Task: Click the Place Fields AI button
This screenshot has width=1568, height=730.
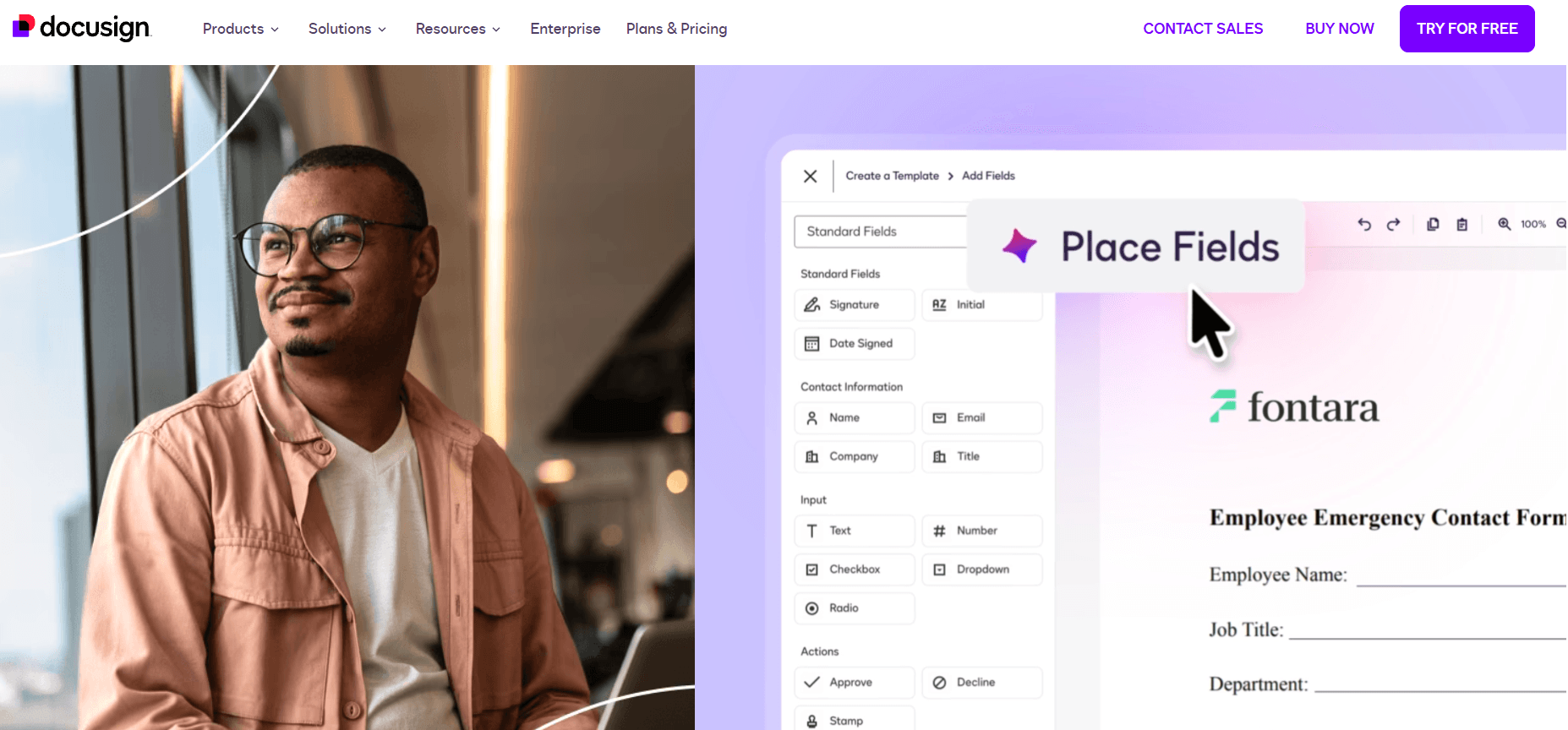Action: 1136,247
